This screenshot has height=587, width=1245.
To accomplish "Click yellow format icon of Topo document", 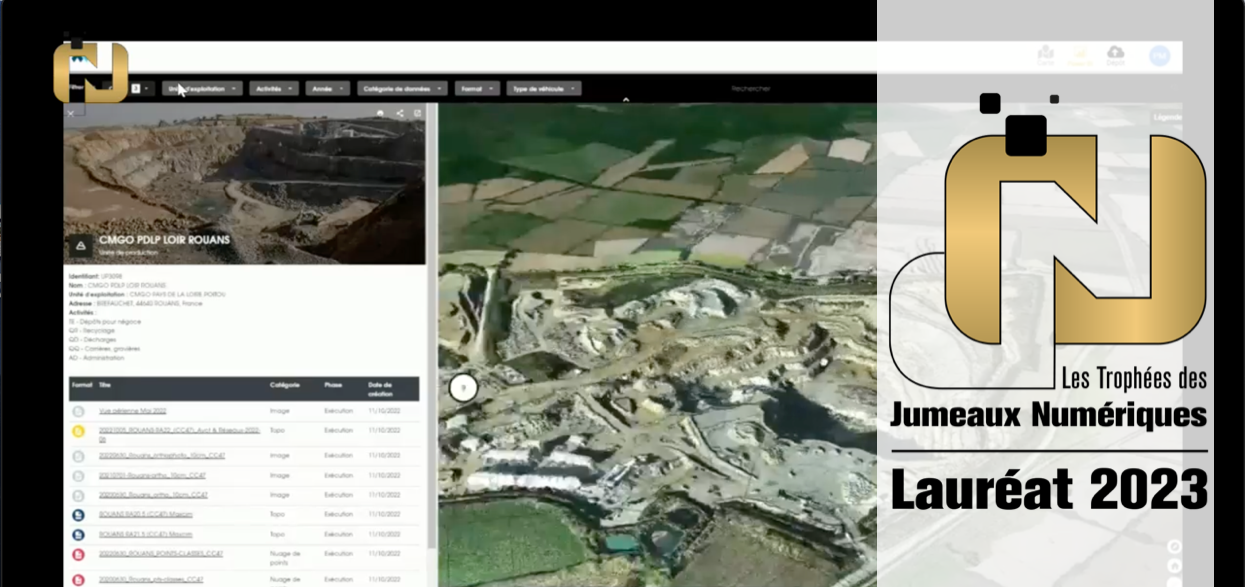I will [78, 432].
